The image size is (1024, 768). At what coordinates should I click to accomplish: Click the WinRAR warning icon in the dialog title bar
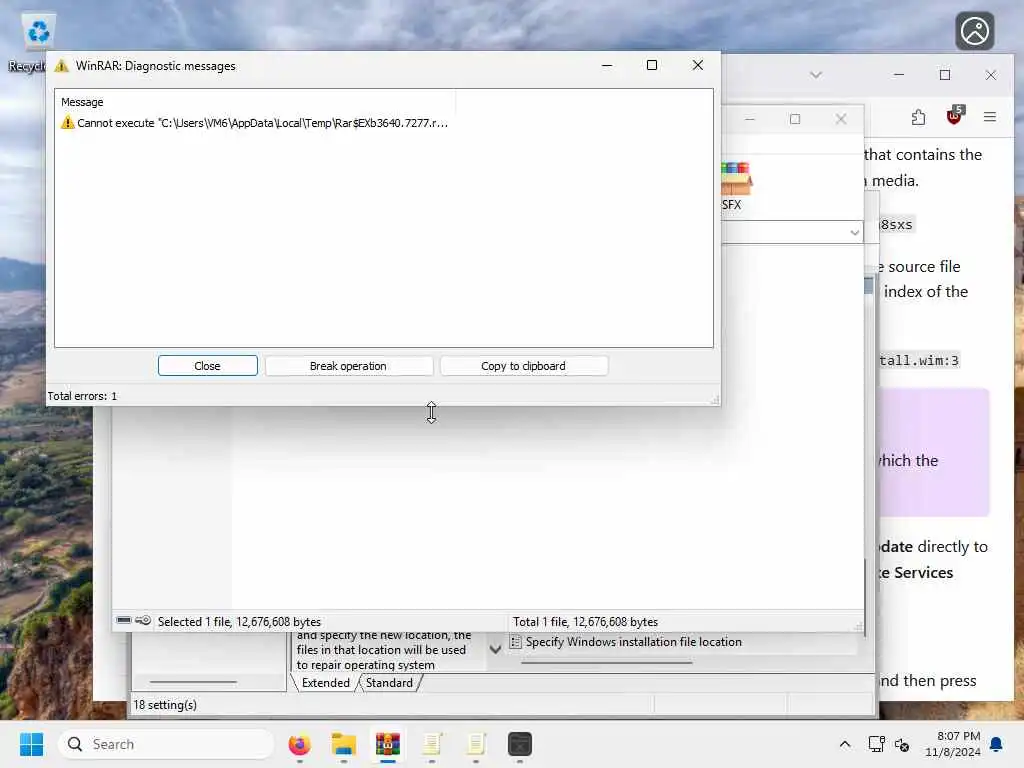pos(61,66)
